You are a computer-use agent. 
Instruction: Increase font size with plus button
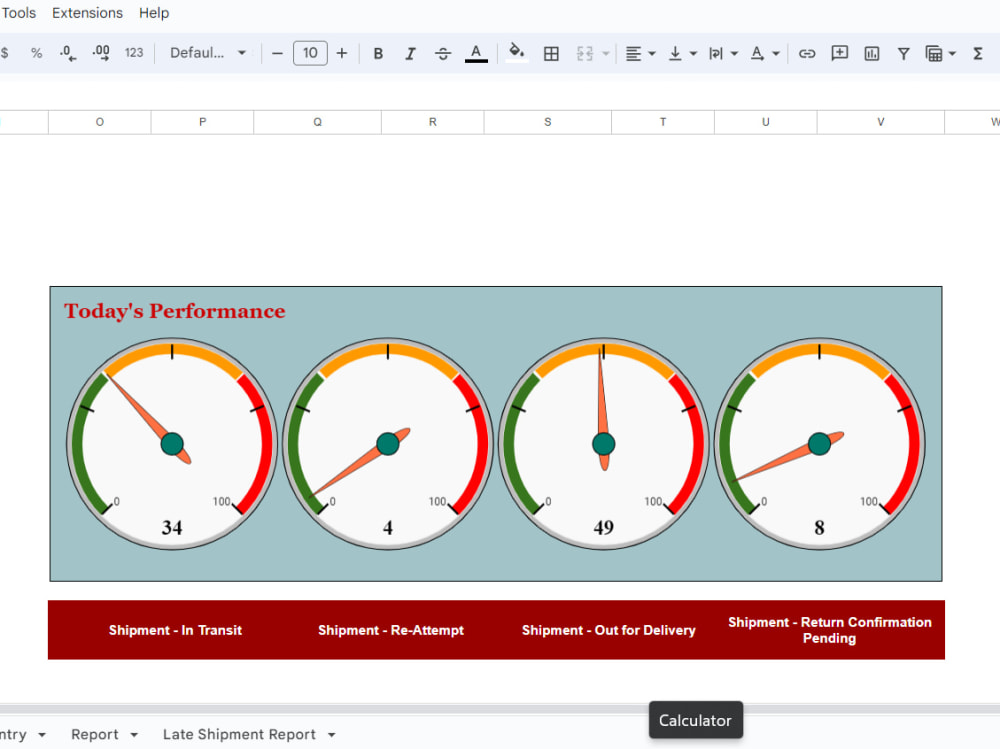[342, 53]
